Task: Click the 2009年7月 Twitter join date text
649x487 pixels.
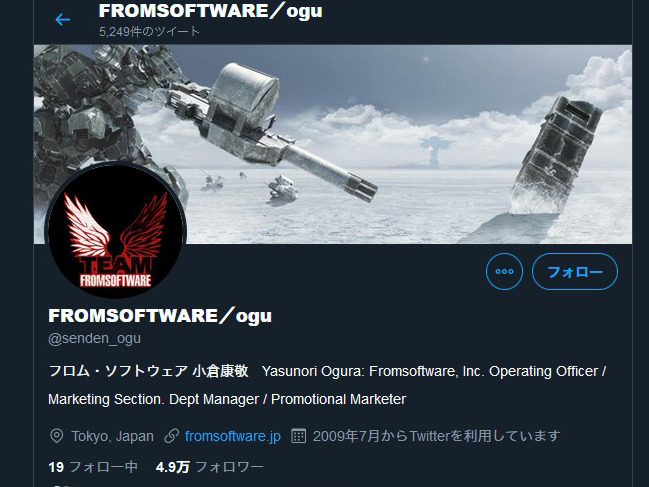Action: click(436, 436)
